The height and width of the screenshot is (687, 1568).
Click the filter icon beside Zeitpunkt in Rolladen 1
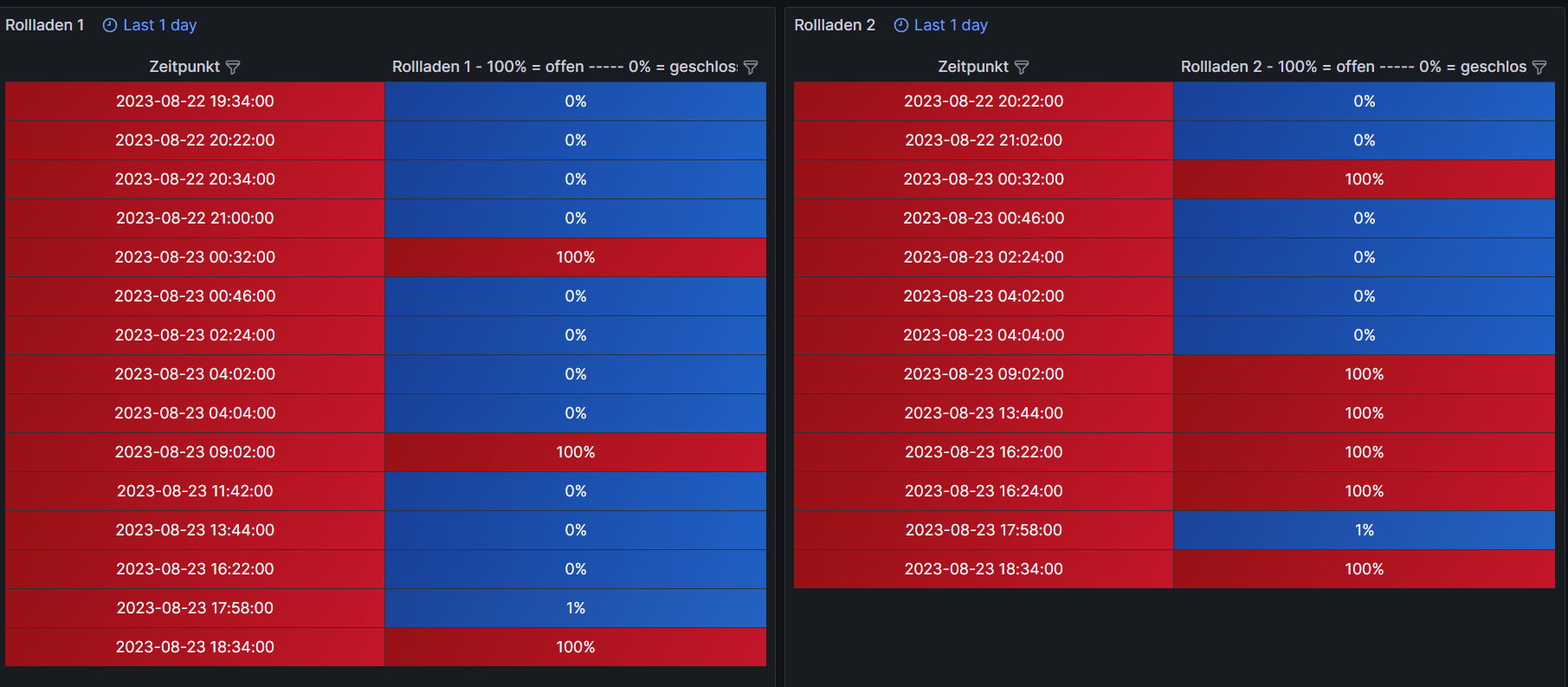click(233, 68)
